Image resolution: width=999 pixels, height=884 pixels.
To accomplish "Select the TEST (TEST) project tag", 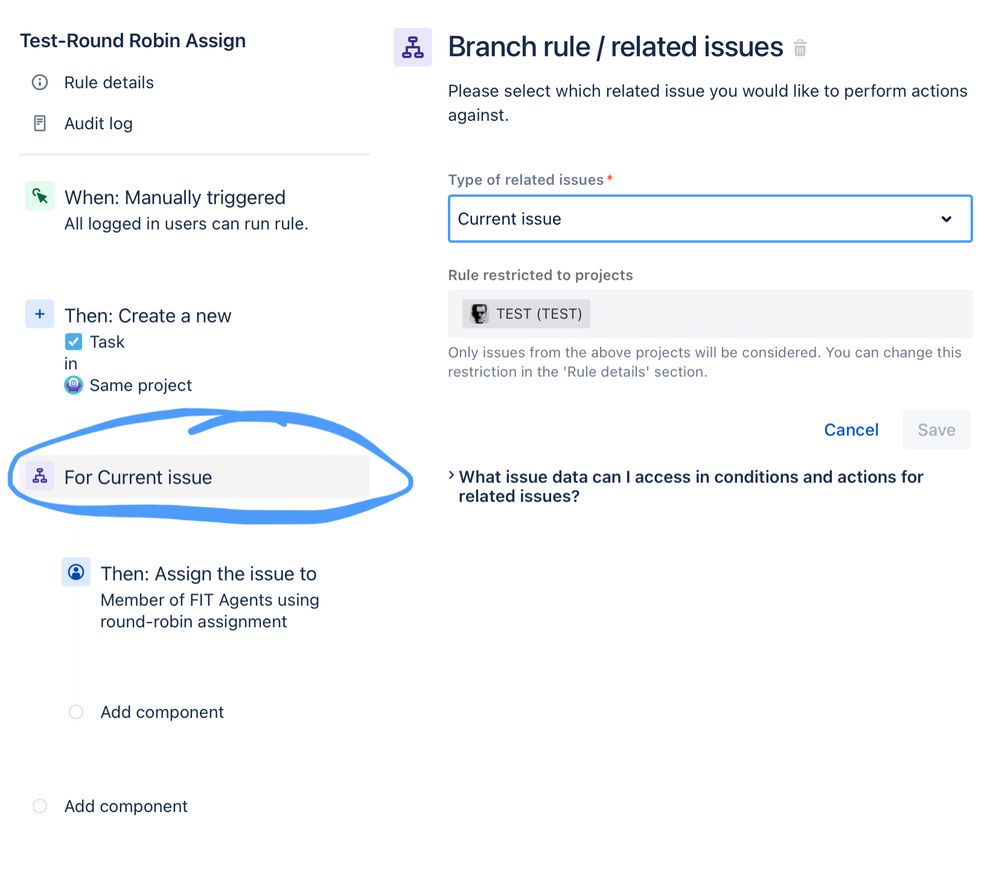I will coord(526,314).
